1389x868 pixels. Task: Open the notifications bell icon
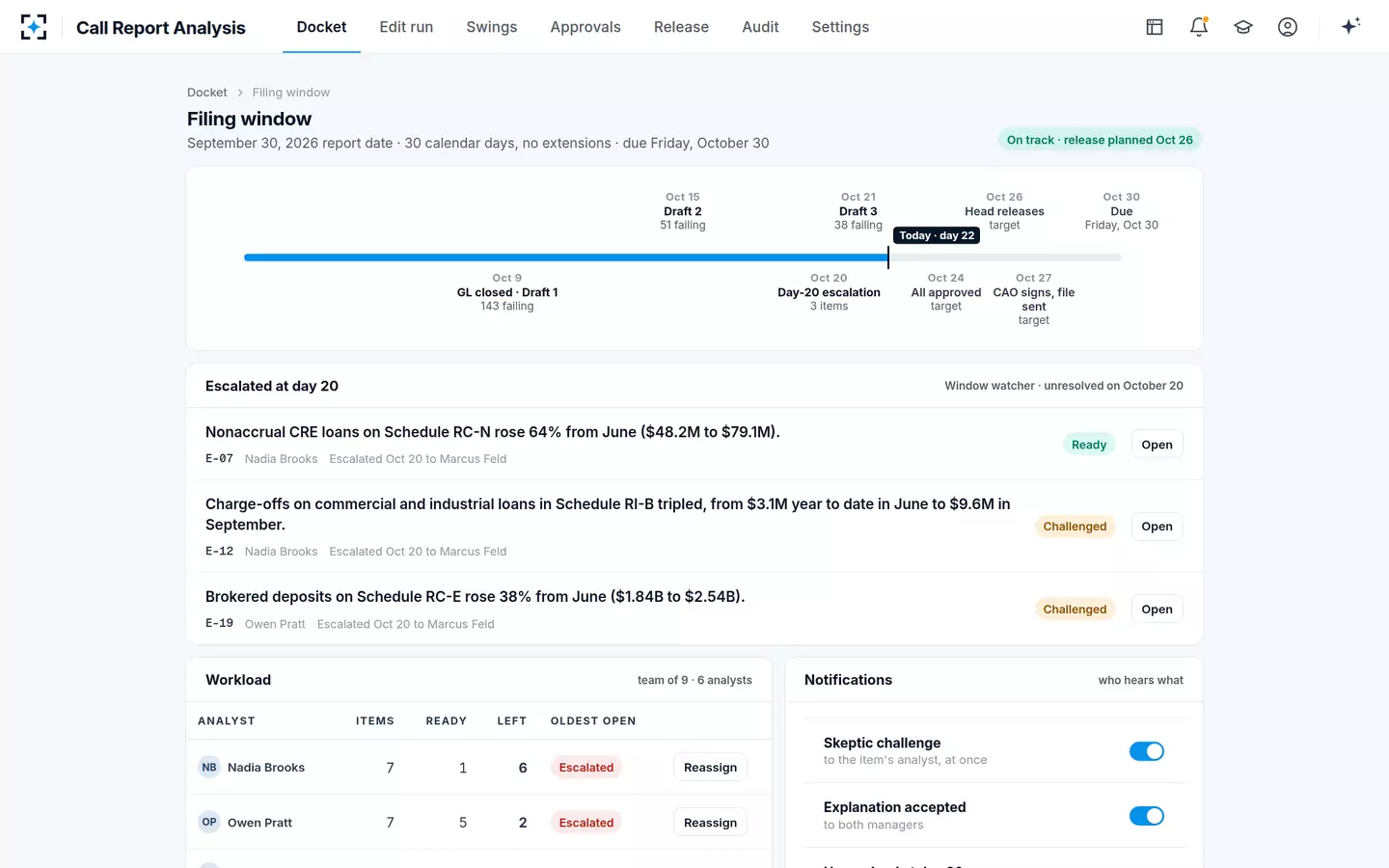(x=1199, y=27)
